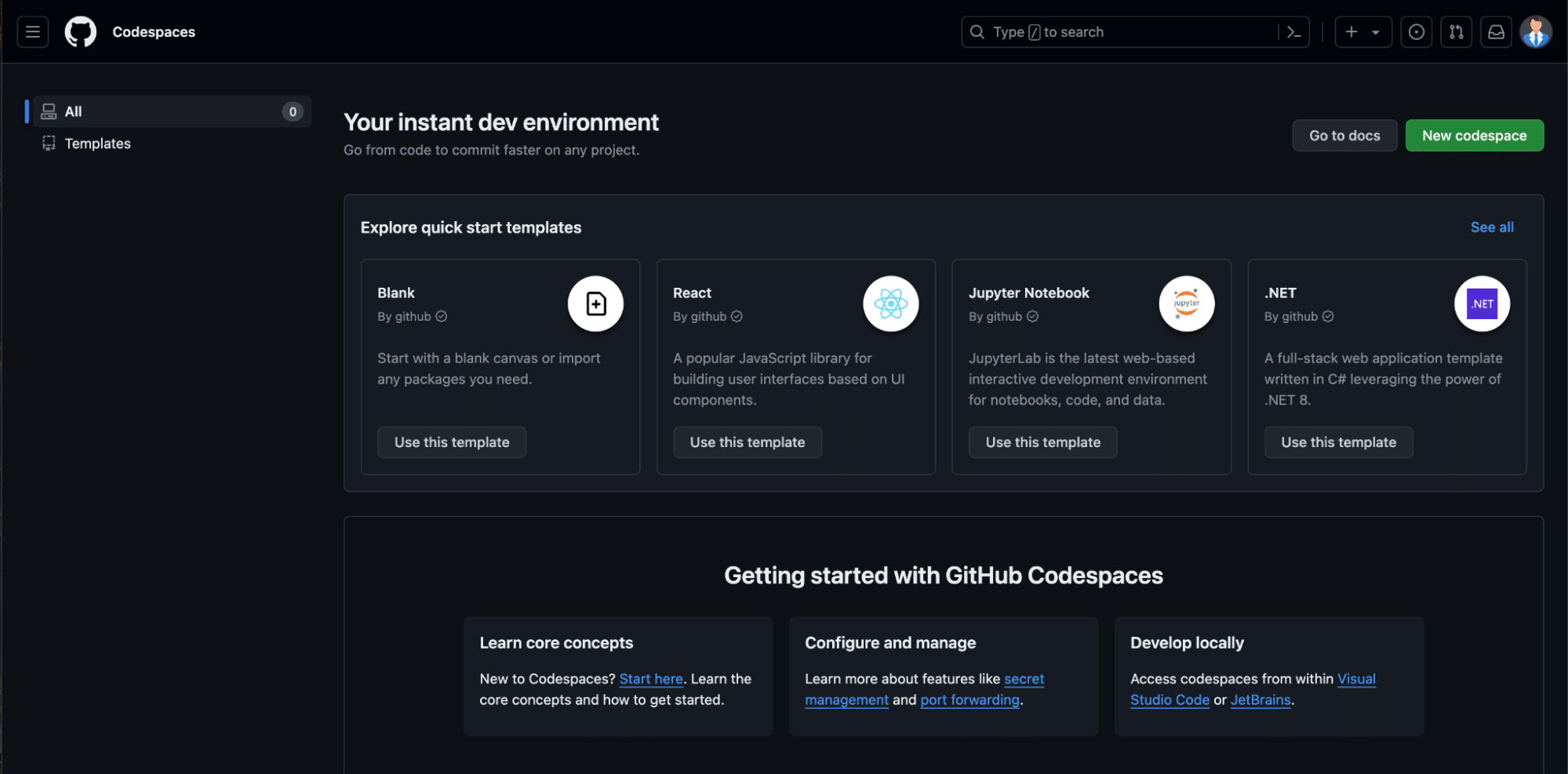Click the Jupyter Notebook logo
1568x774 pixels.
pyautogui.click(x=1187, y=303)
